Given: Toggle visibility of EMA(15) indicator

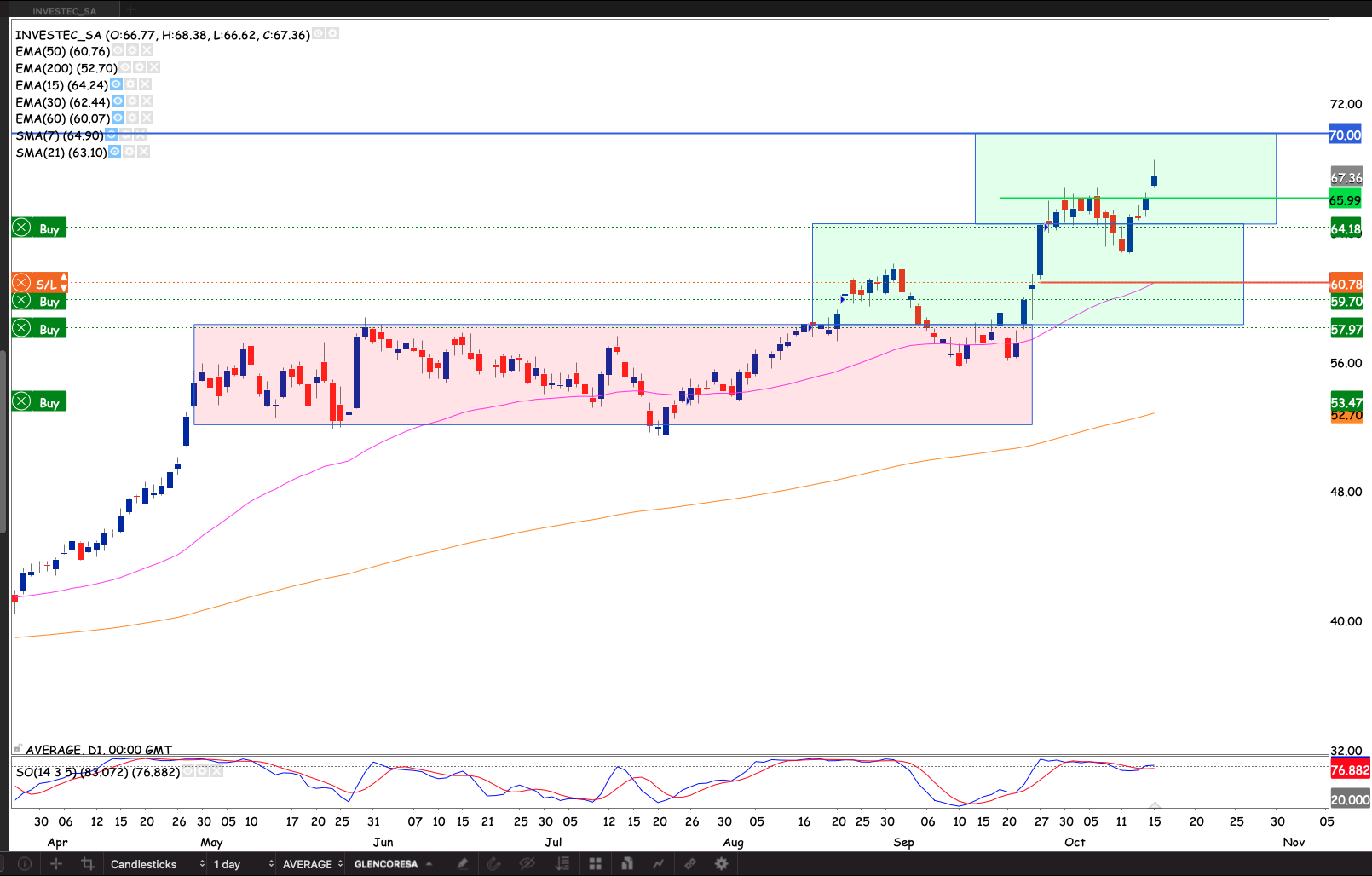Looking at the screenshot, I should 116,84.
